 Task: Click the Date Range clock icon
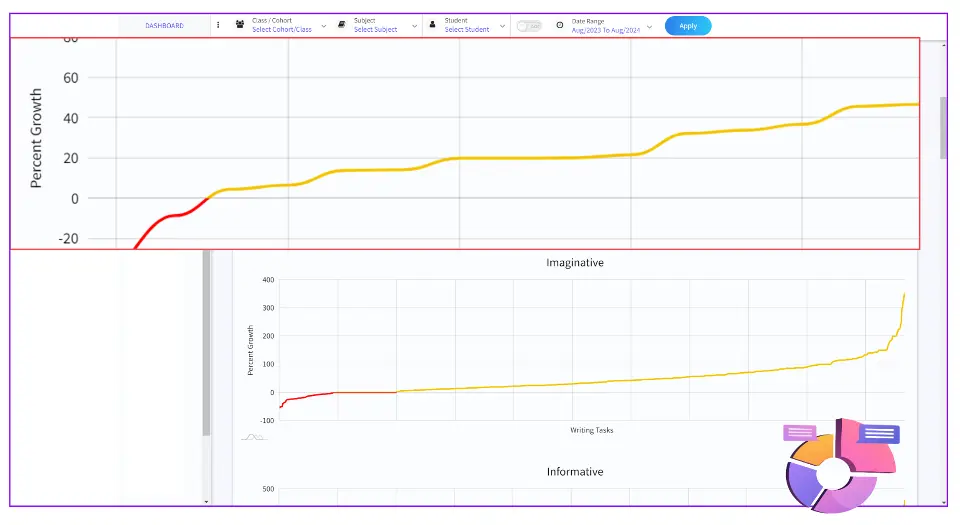pyautogui.click(x=560, y=25)
